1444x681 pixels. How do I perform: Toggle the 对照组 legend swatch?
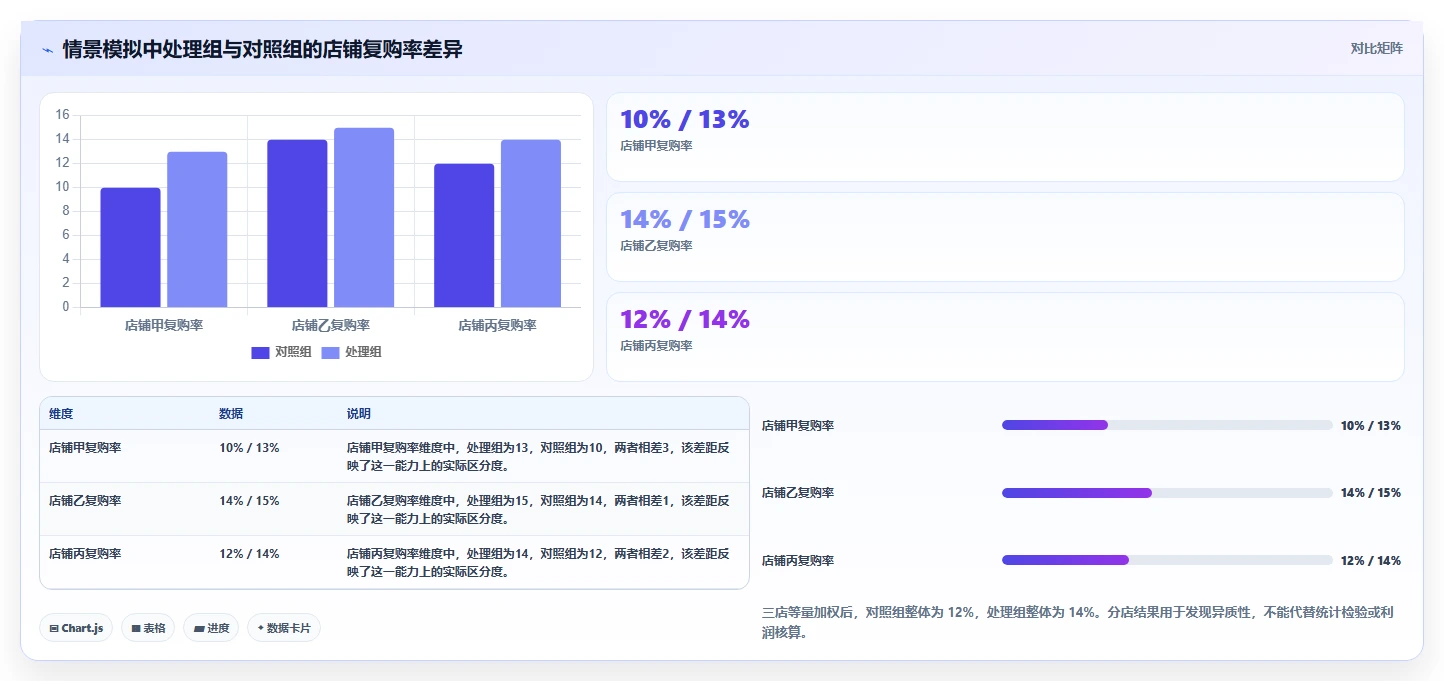coord(260,352)
